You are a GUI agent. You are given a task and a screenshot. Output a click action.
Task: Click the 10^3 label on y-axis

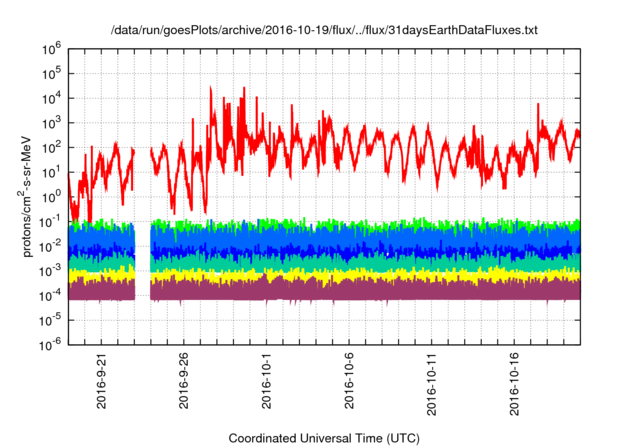tap(52, 121)
